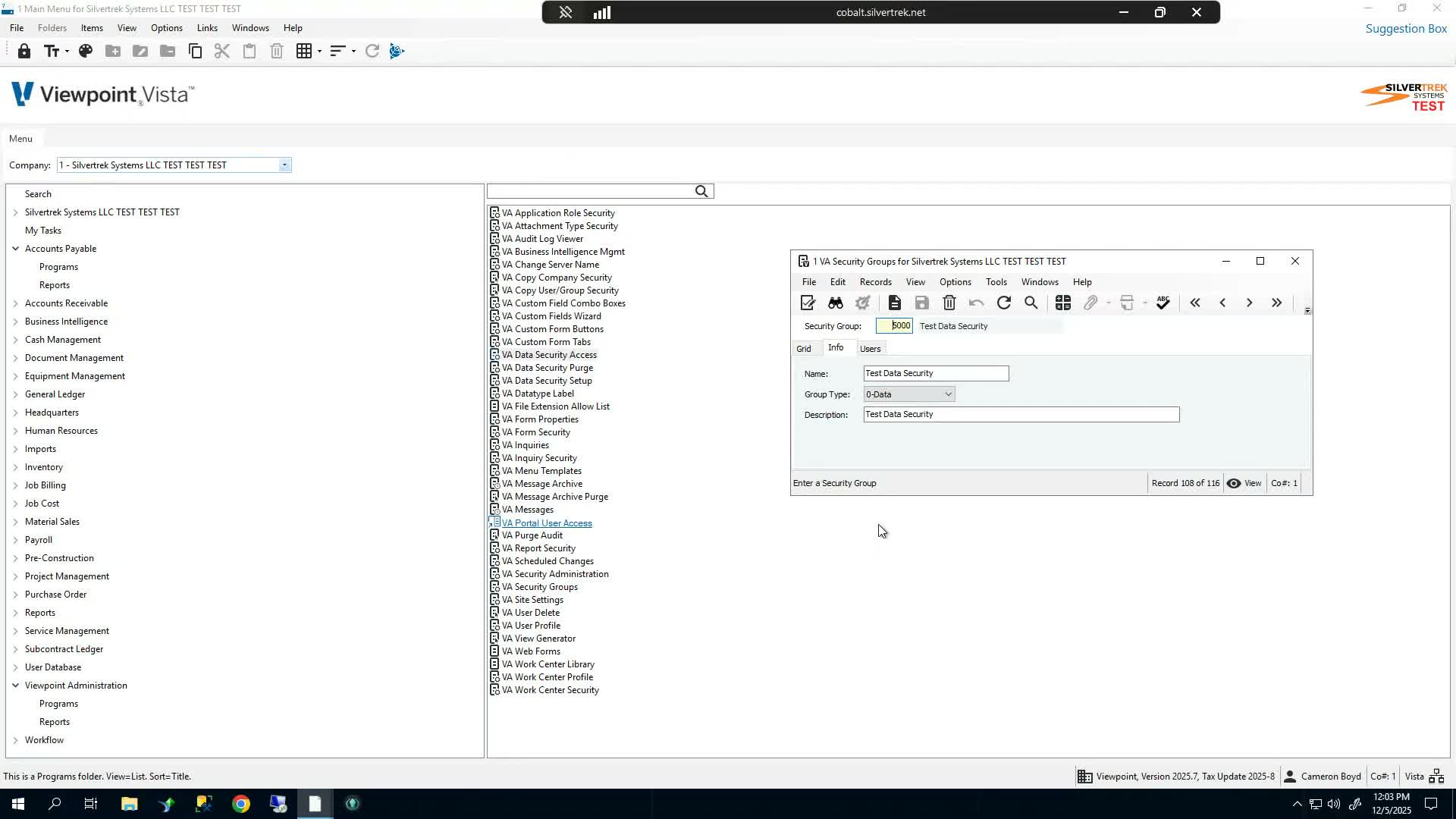The height and width of the screenshot is (819, 1456).
Task: Click the new record icon in Security Groups
Action: (895, 303)
